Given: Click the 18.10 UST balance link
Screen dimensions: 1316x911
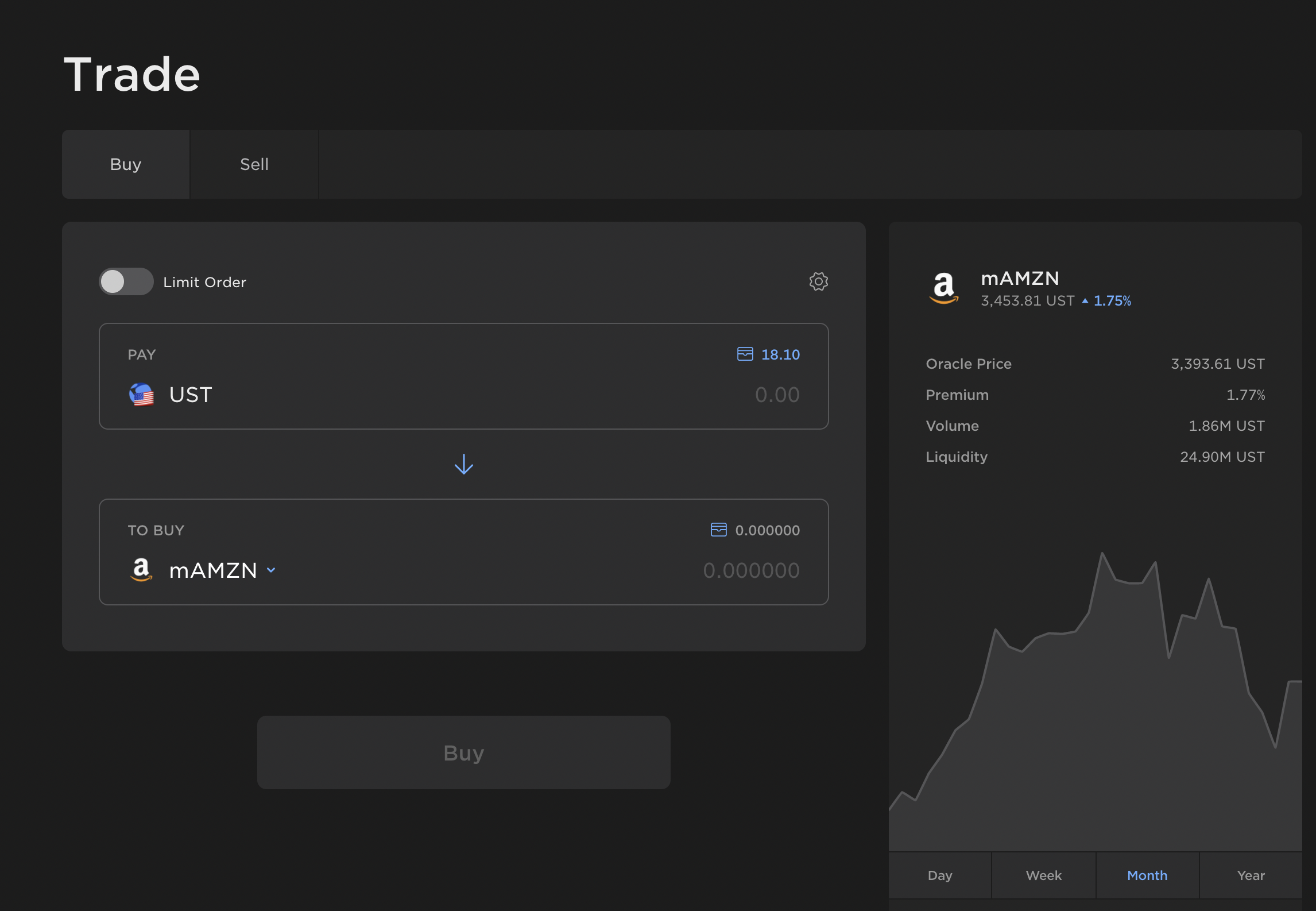Looking at the screenshot, I should click(780, 354).
